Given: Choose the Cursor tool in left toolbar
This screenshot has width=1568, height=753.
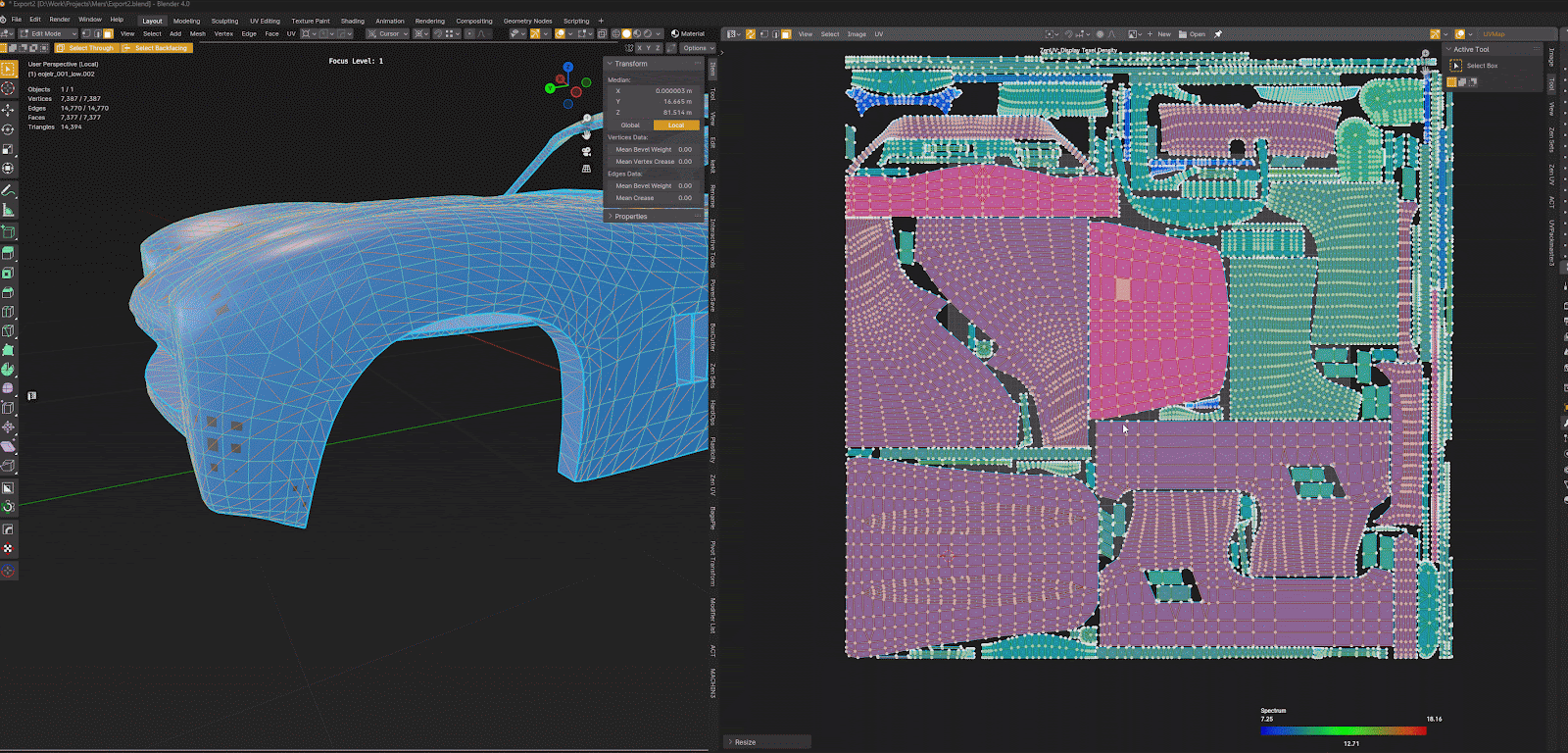Looking at the screenshot, I should pos(8,88).
